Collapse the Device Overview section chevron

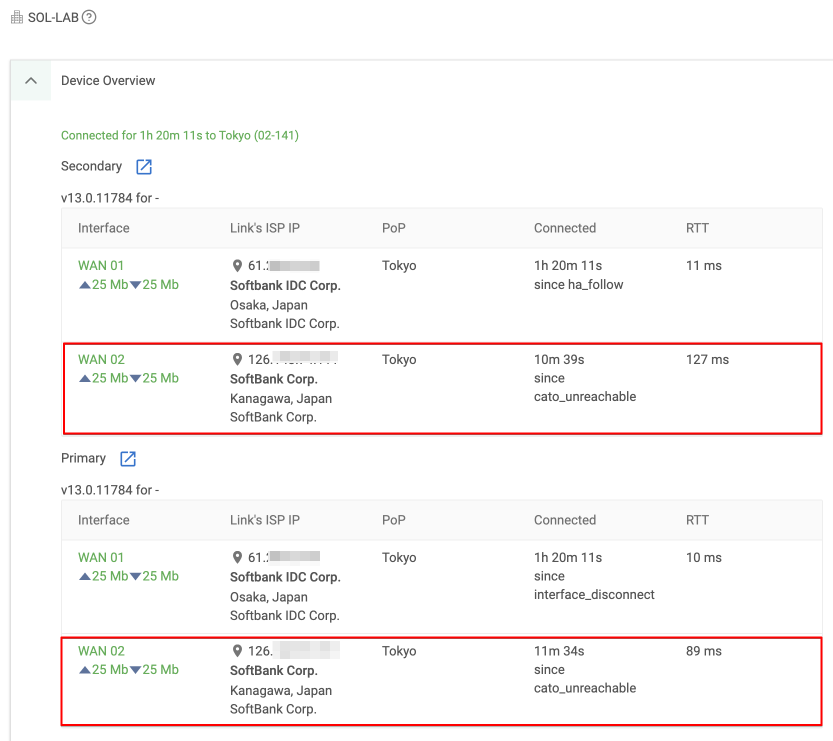click(x=31, y=81)
